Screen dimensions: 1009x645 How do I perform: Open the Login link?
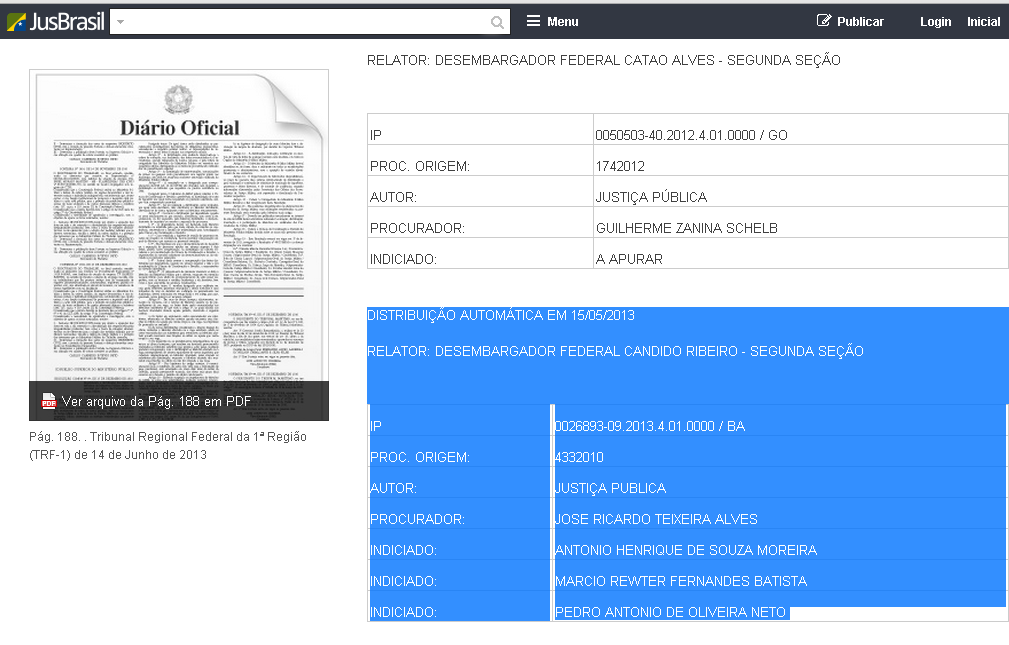pos(935,22)
